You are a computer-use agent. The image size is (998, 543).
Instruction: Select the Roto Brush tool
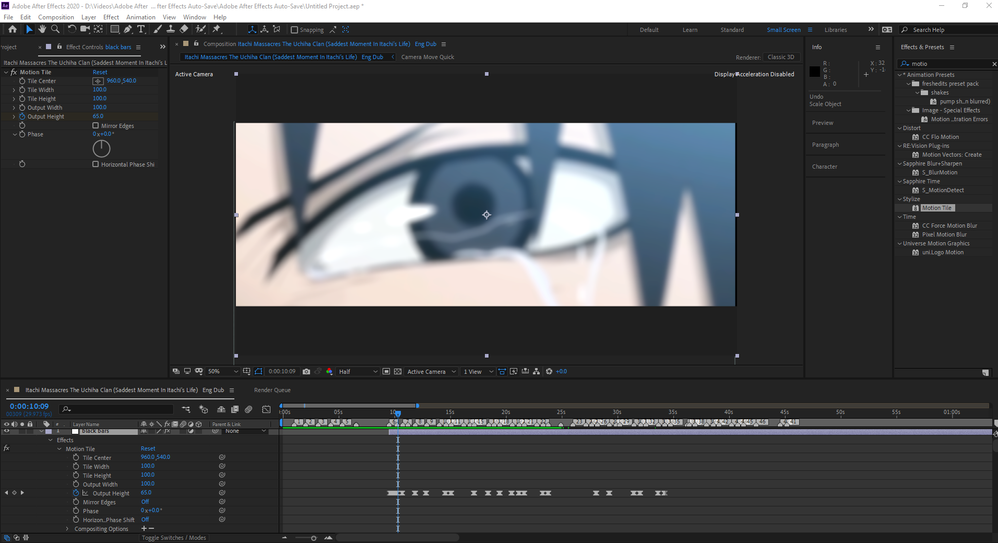[200, 29]
